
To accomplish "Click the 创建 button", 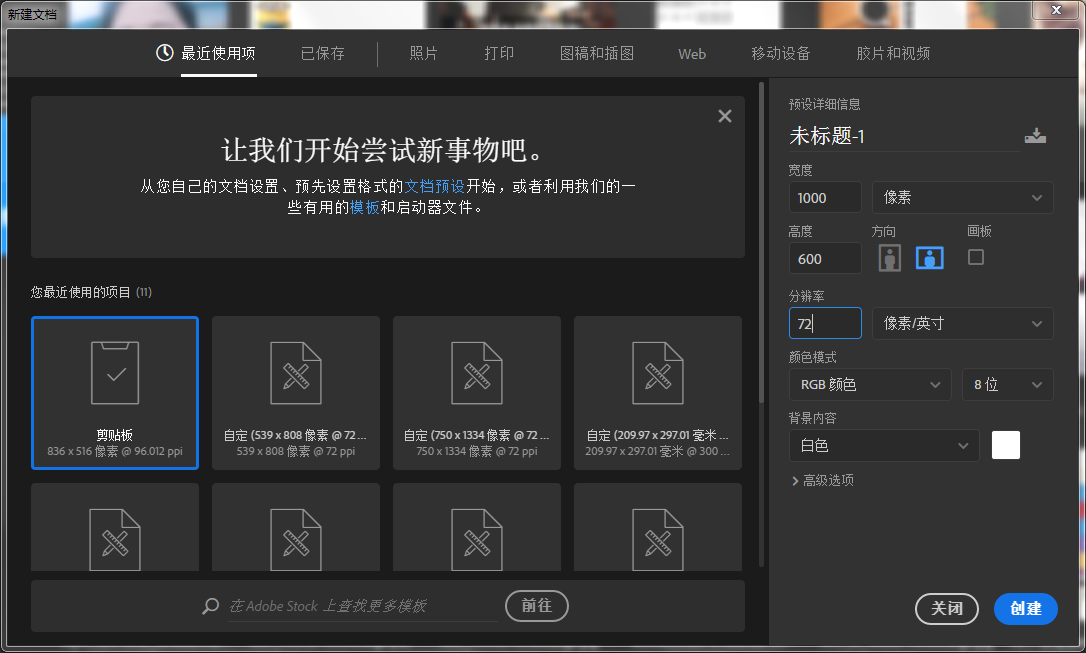I will (1025, 609).
